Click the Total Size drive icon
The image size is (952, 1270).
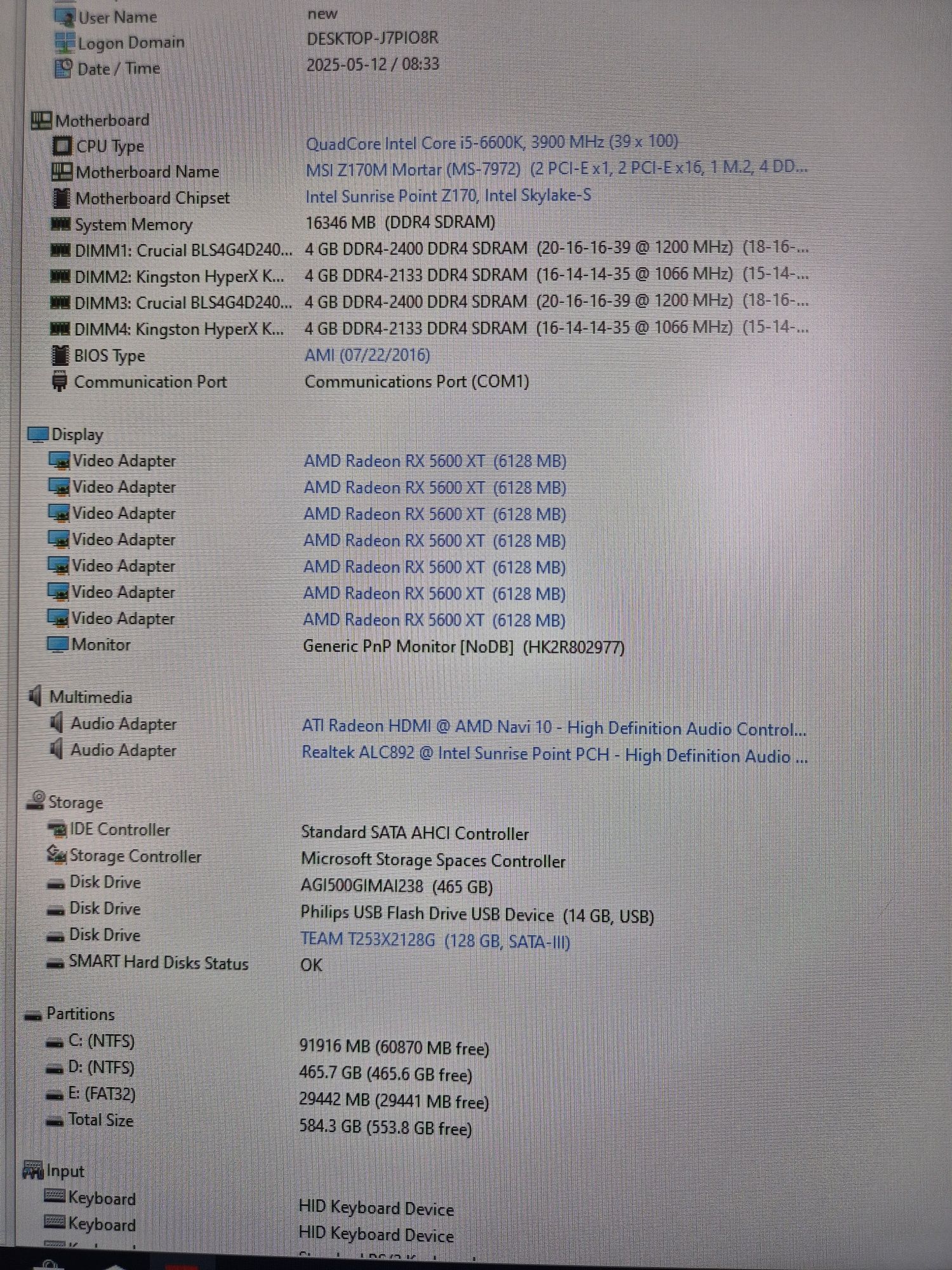54,1121
